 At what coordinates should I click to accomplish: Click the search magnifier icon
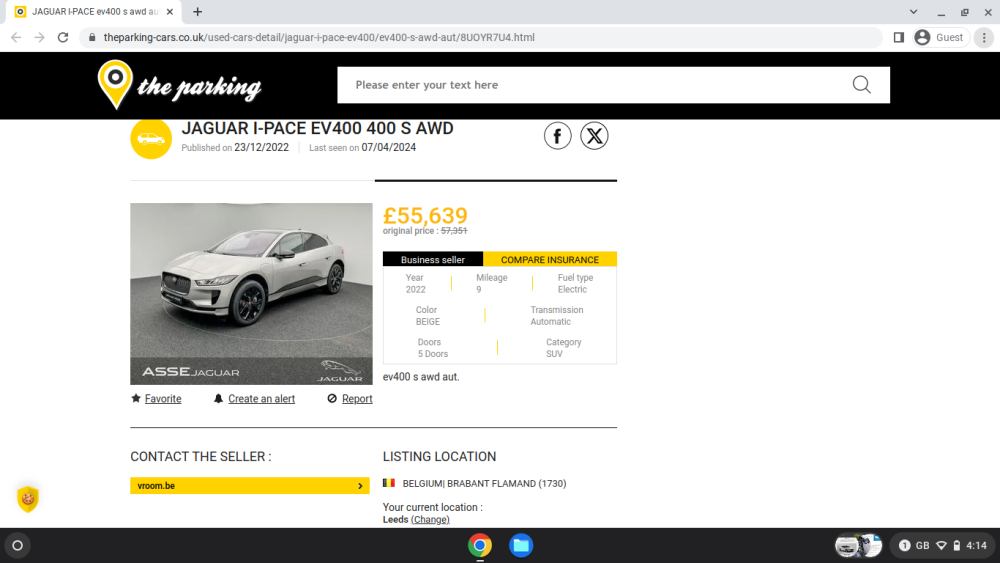(862, 85)
